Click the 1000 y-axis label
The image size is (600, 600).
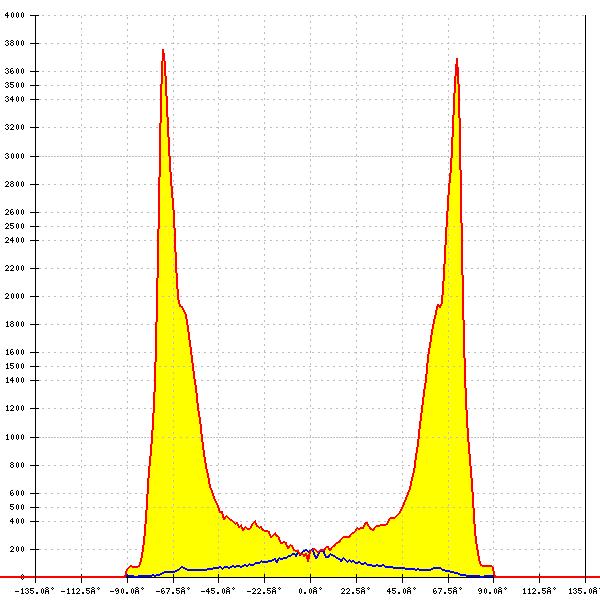click(x=15, y=437)
